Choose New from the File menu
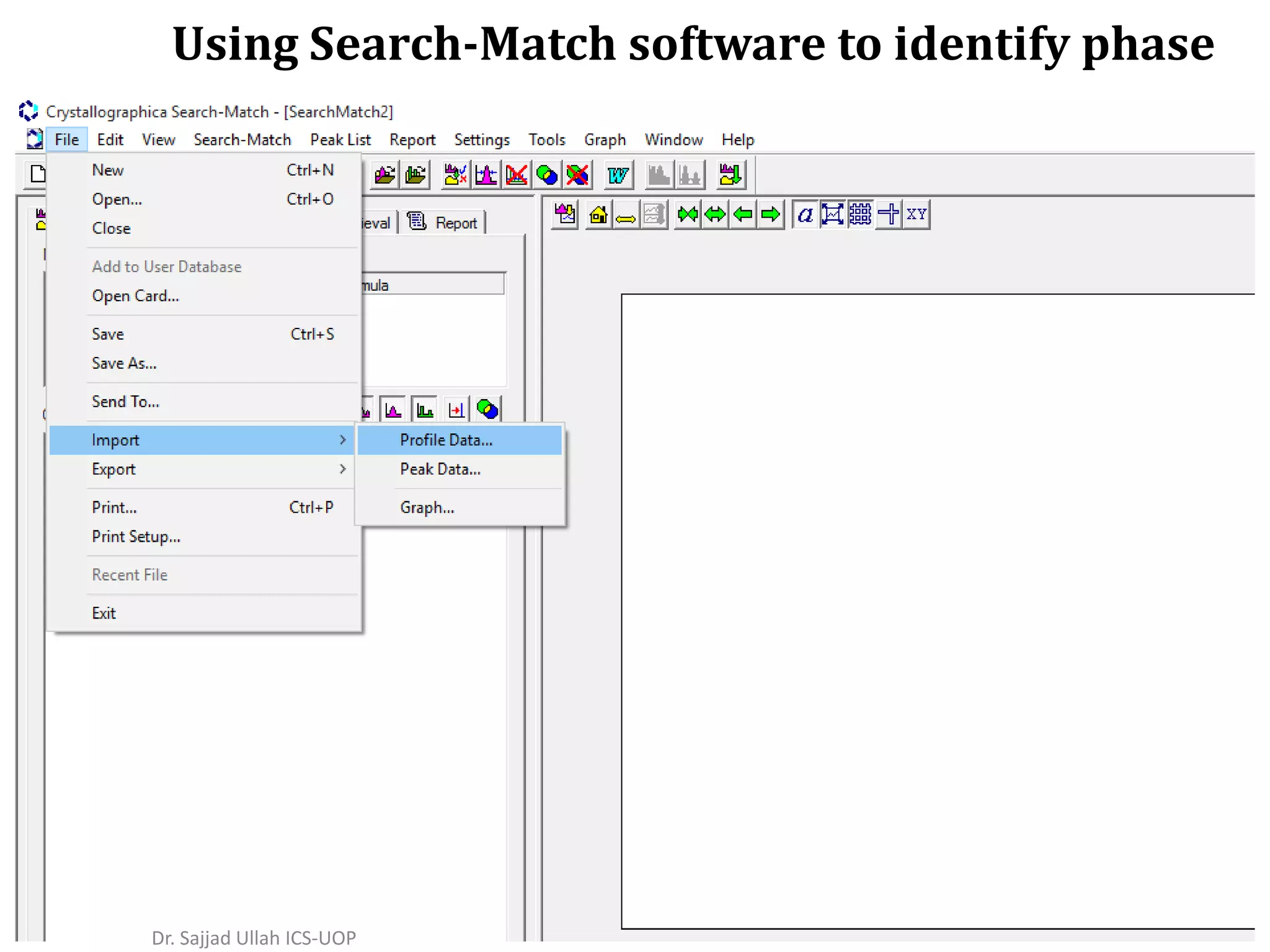Image resolution: width=1270 pixels, height=952 pixels. click(204, 170)
